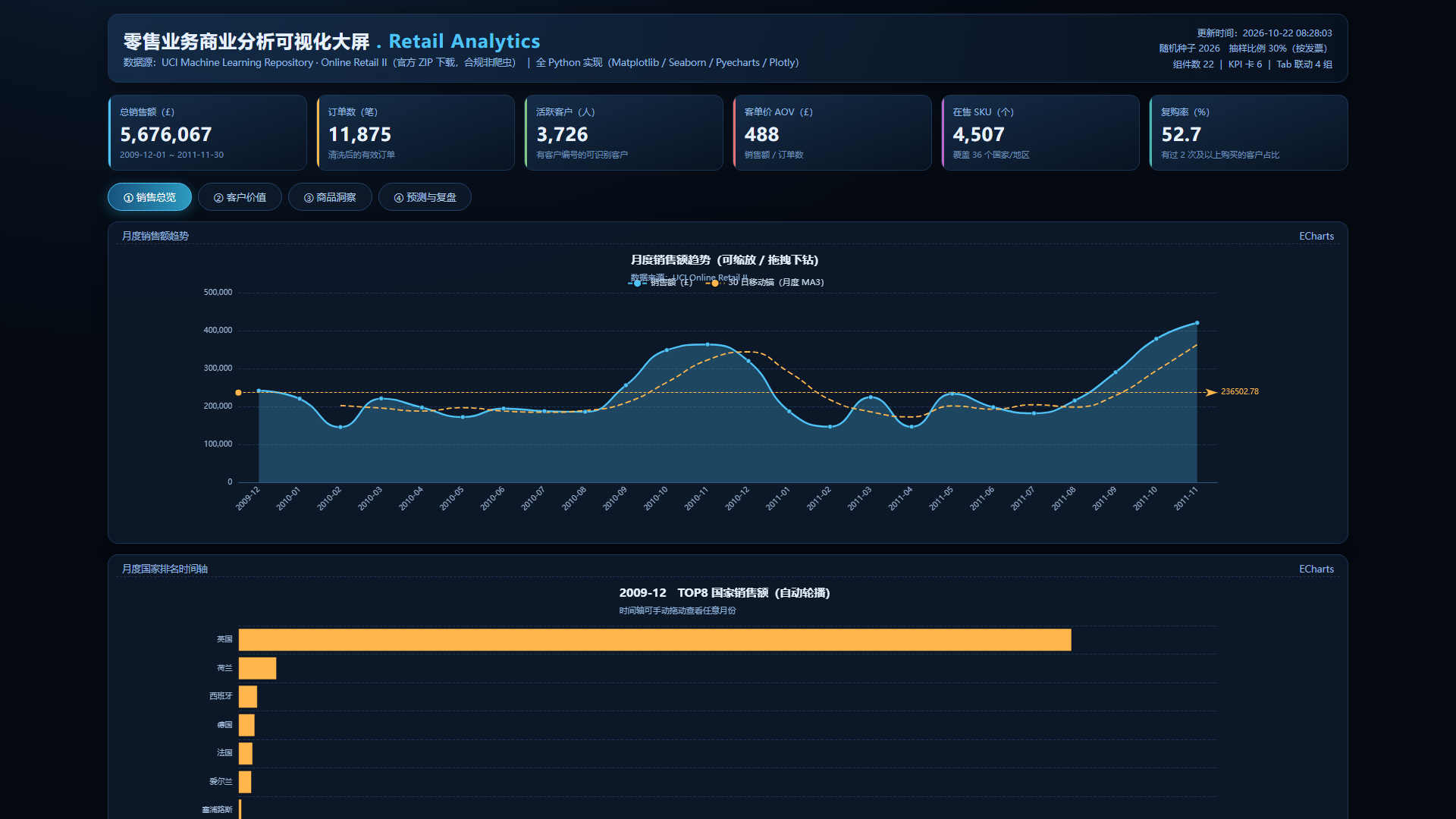1456x819 pixels.
Task: Click the 2009-12 TOP8 国家销售额 title
Action: click(x=724, y=593)
